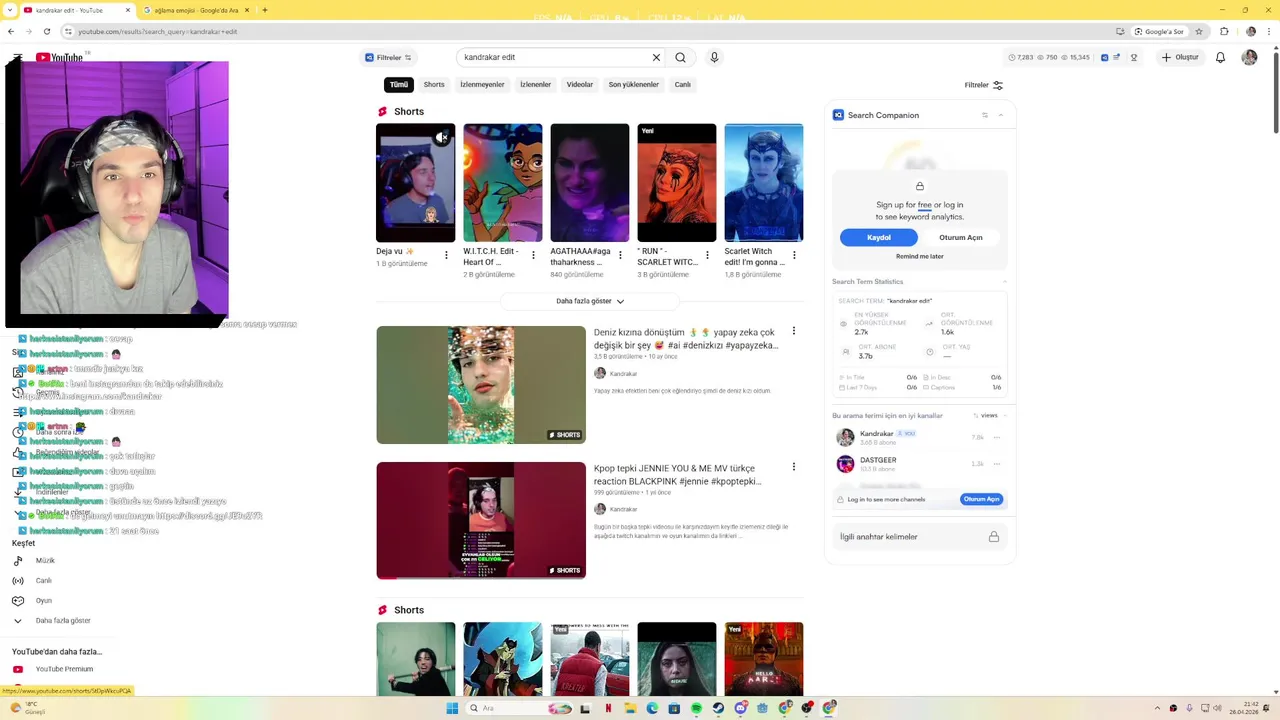Select the İzlenmeyenler filter chip
Image resolution: width=1280 pixels, height=720 pixels.
482,85
